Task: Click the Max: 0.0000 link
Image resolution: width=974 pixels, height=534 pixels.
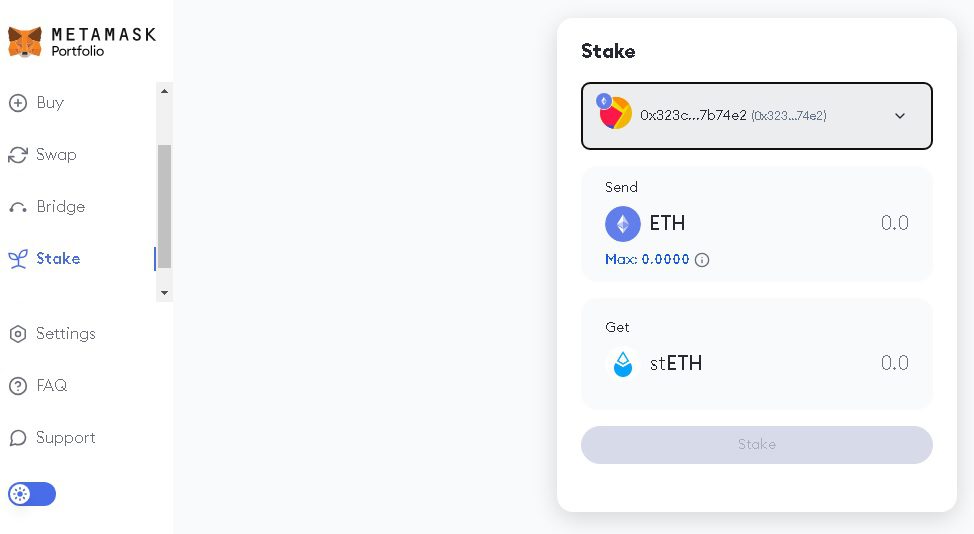Action: pos(647,260)
